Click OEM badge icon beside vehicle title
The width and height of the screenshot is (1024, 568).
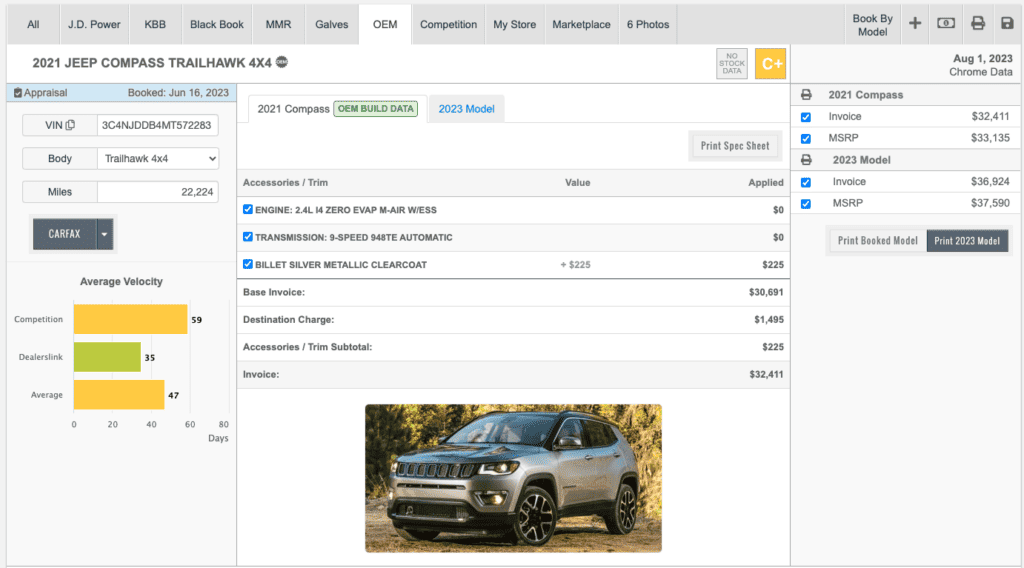point(281,62)
